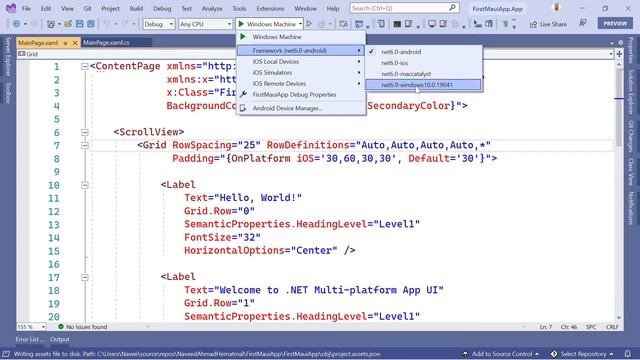This screenshot has height=360, width=640.
Task: Open the Output panel tab
Action: pos(60,339)
